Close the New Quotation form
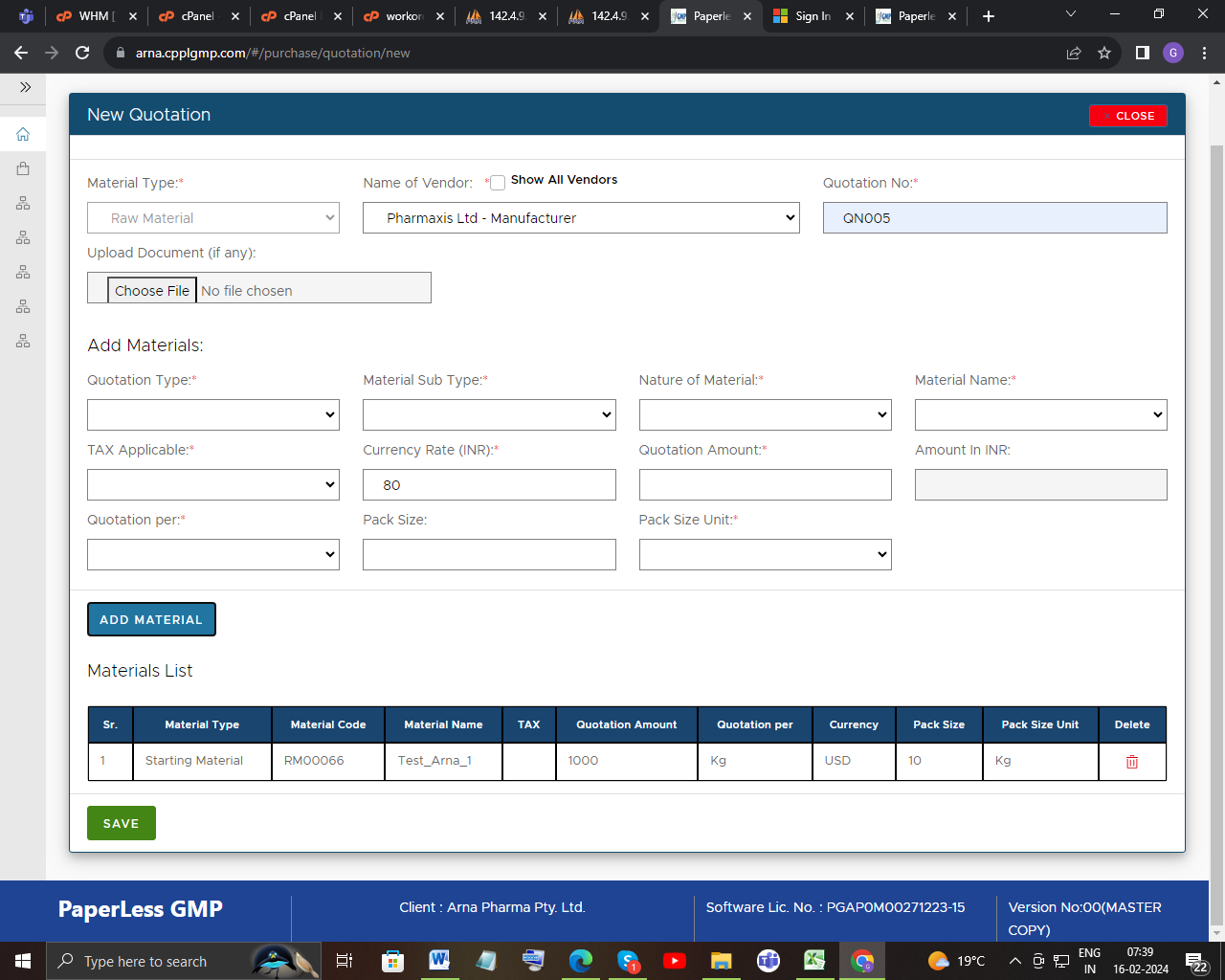The image size is (1225, 980). coord(1127,116)
